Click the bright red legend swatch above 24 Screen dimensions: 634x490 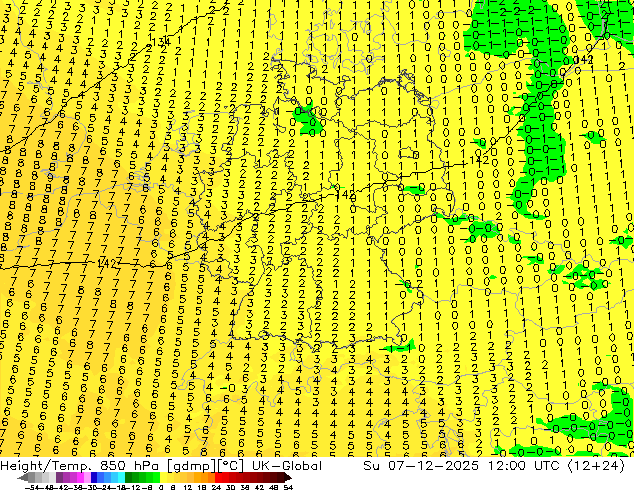click(218, 478)
